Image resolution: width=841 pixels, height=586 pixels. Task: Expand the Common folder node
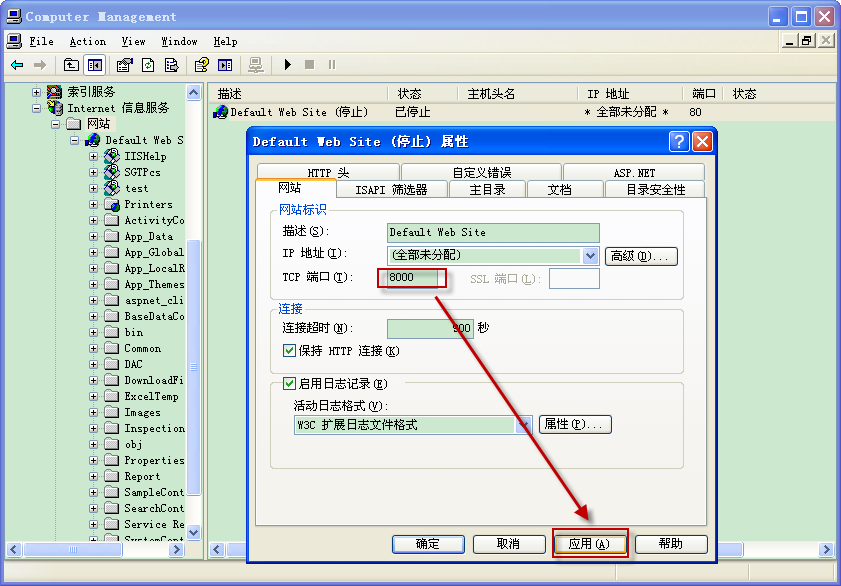93,348
